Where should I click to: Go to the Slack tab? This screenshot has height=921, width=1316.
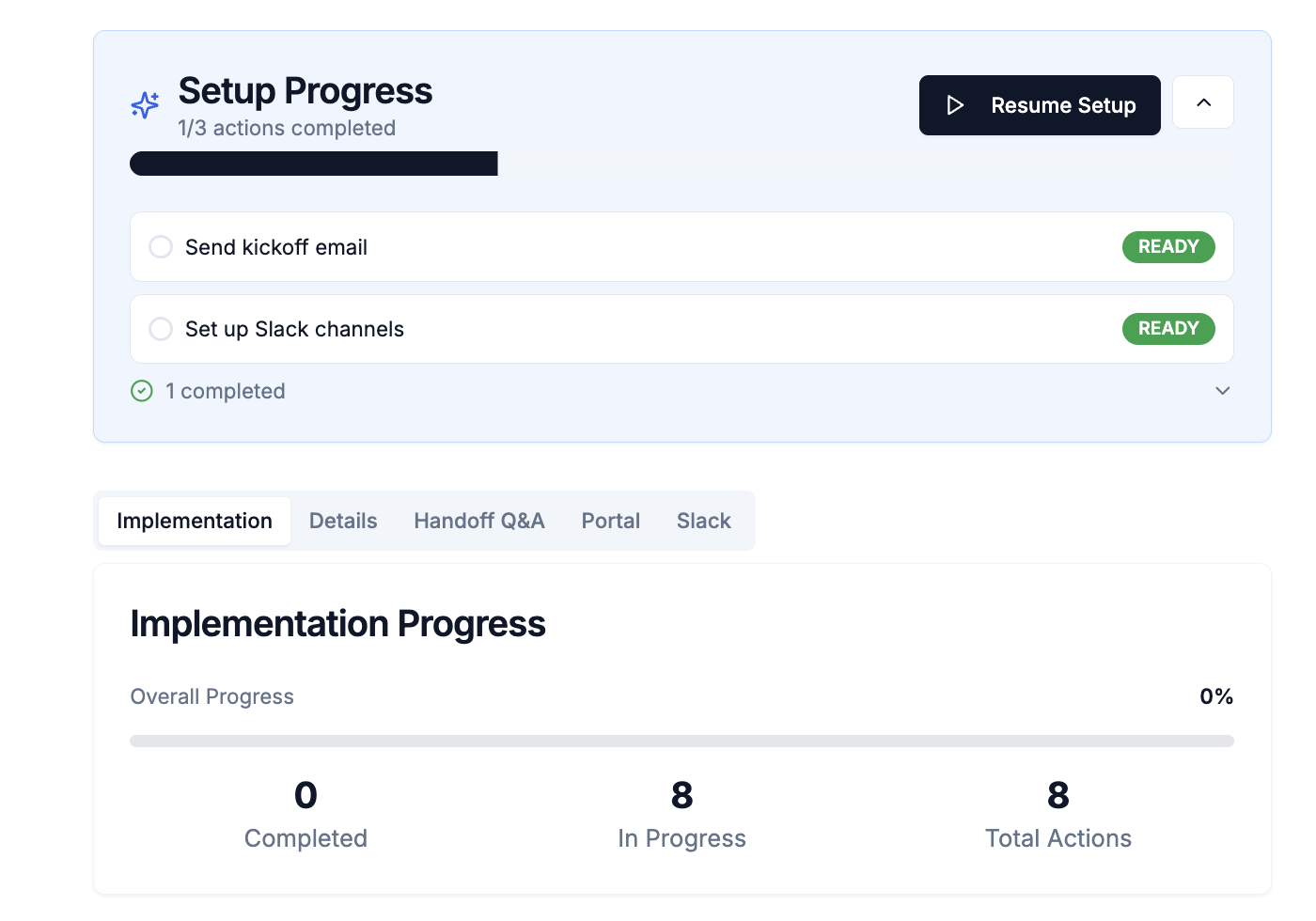(703, 521)
